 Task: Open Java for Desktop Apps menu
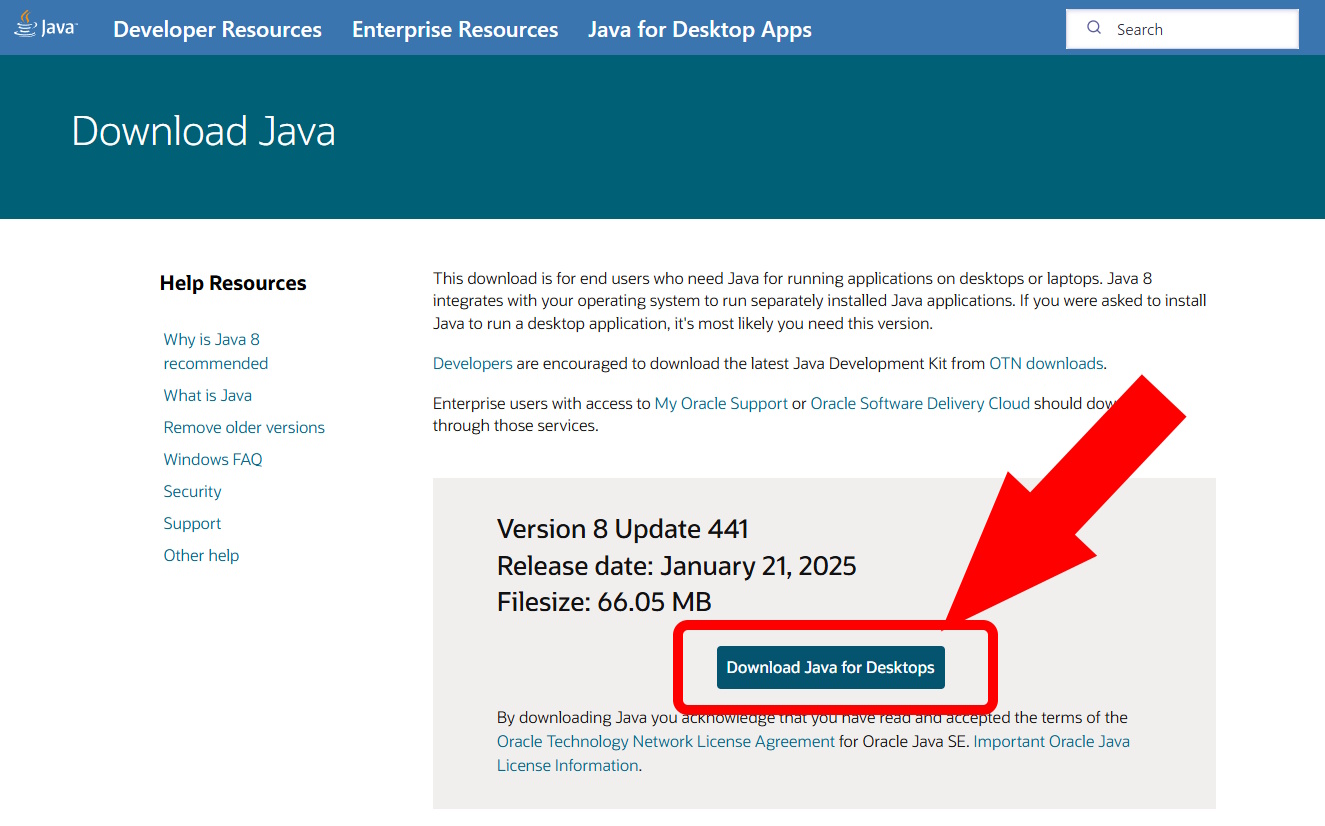[700, 29]
